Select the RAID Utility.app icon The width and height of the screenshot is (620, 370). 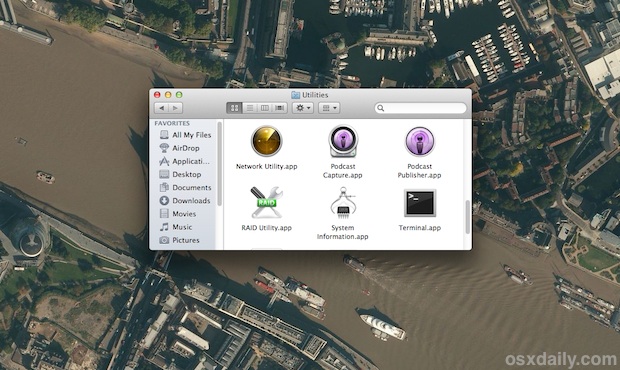tap(266, 202)
